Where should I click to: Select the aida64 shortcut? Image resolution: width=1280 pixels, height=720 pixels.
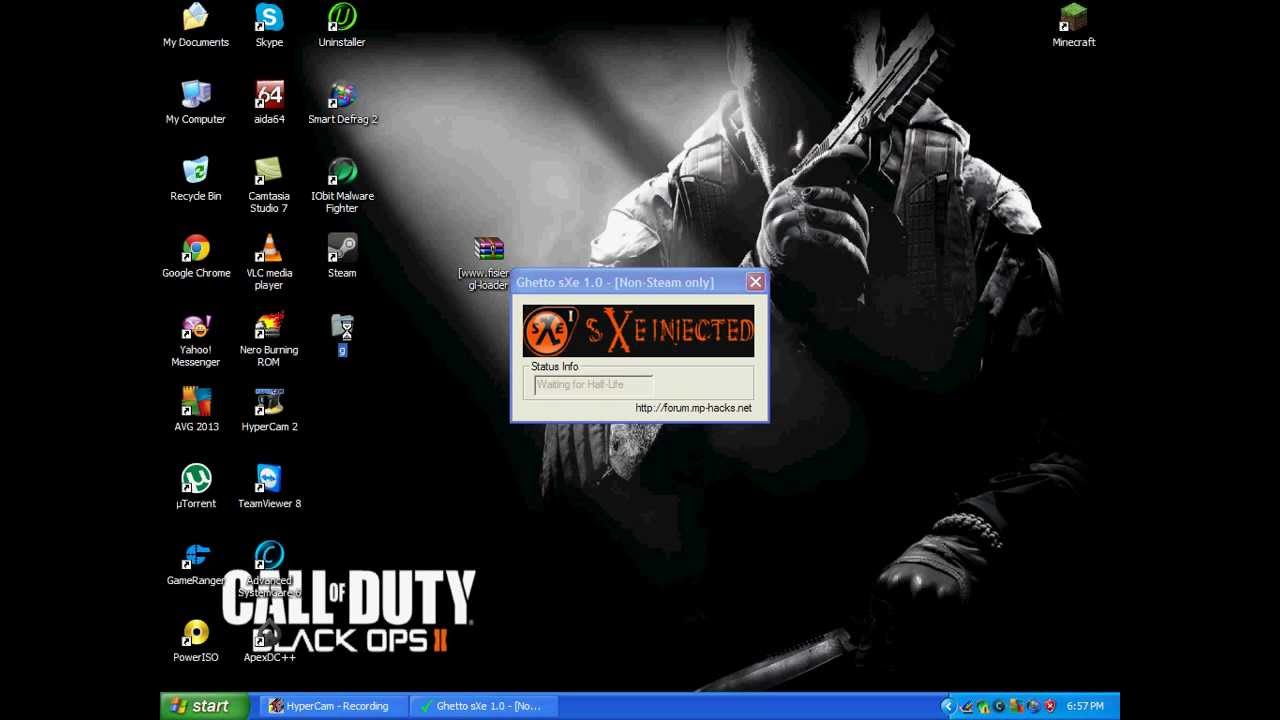coord(269,102)
